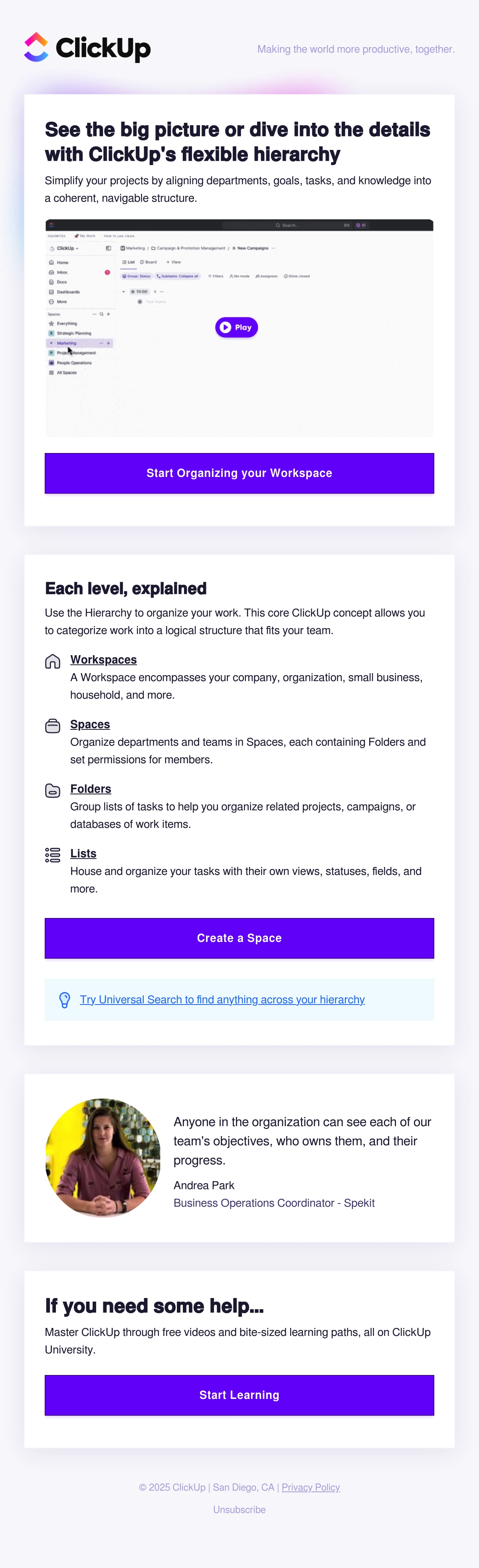Screen dimensions: 479x1568
Task: Click the lightbulb tip icon
Action: [65, 1000]
